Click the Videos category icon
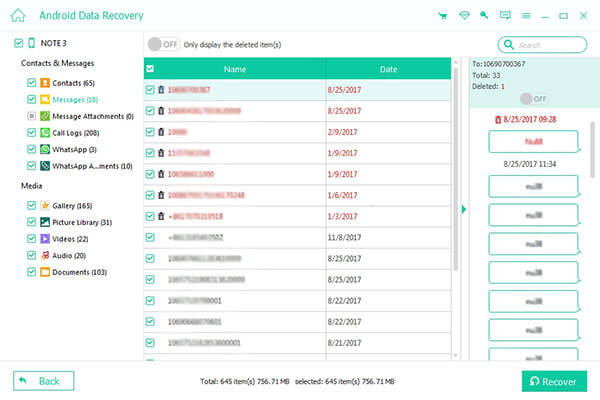Image resolution: width=600 pixels, height=400 pixels. click(x=45, y=238)
